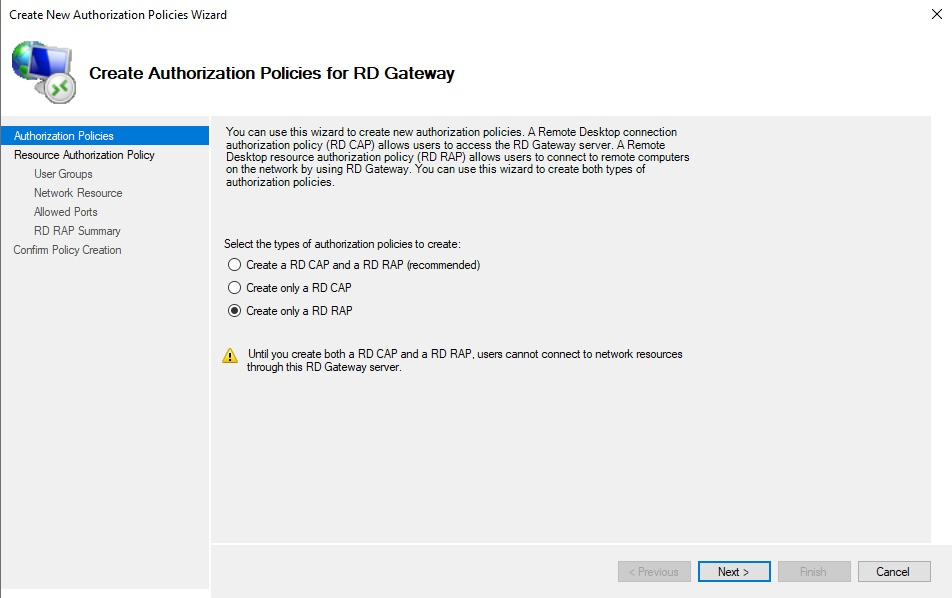Viewport: 952px width, 598px height.
Task: Open the Authorization Policies step
Action: [105, 135]
